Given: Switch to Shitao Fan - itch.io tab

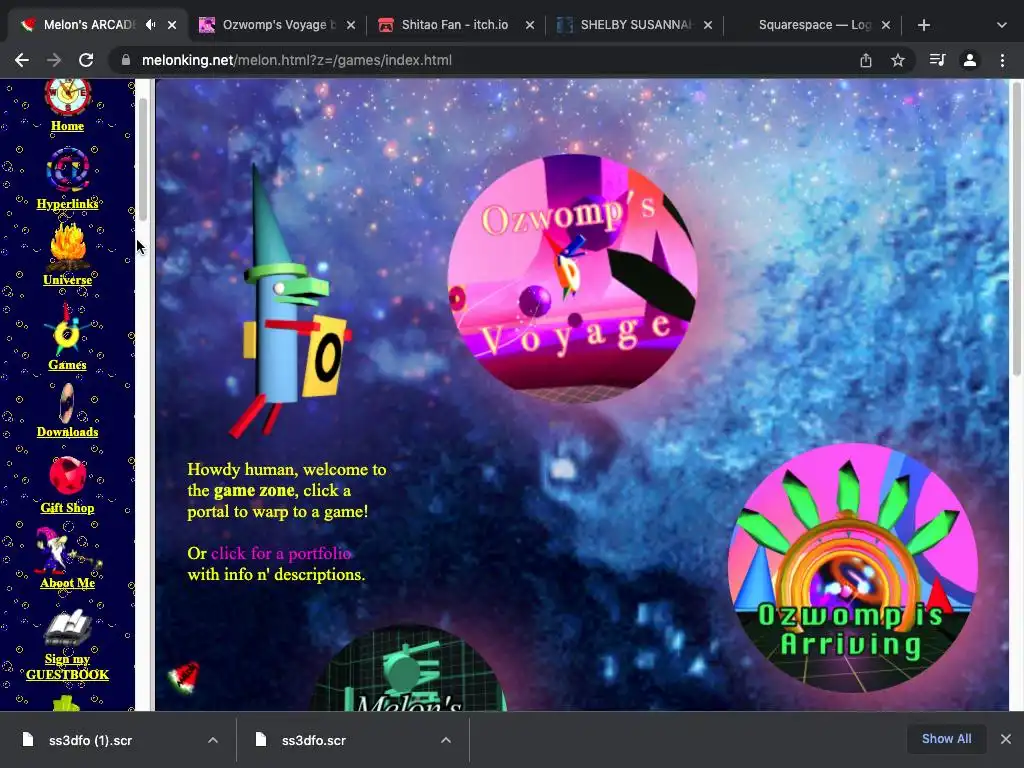Looking at the screenshot, I should click(x=455, y=25).
